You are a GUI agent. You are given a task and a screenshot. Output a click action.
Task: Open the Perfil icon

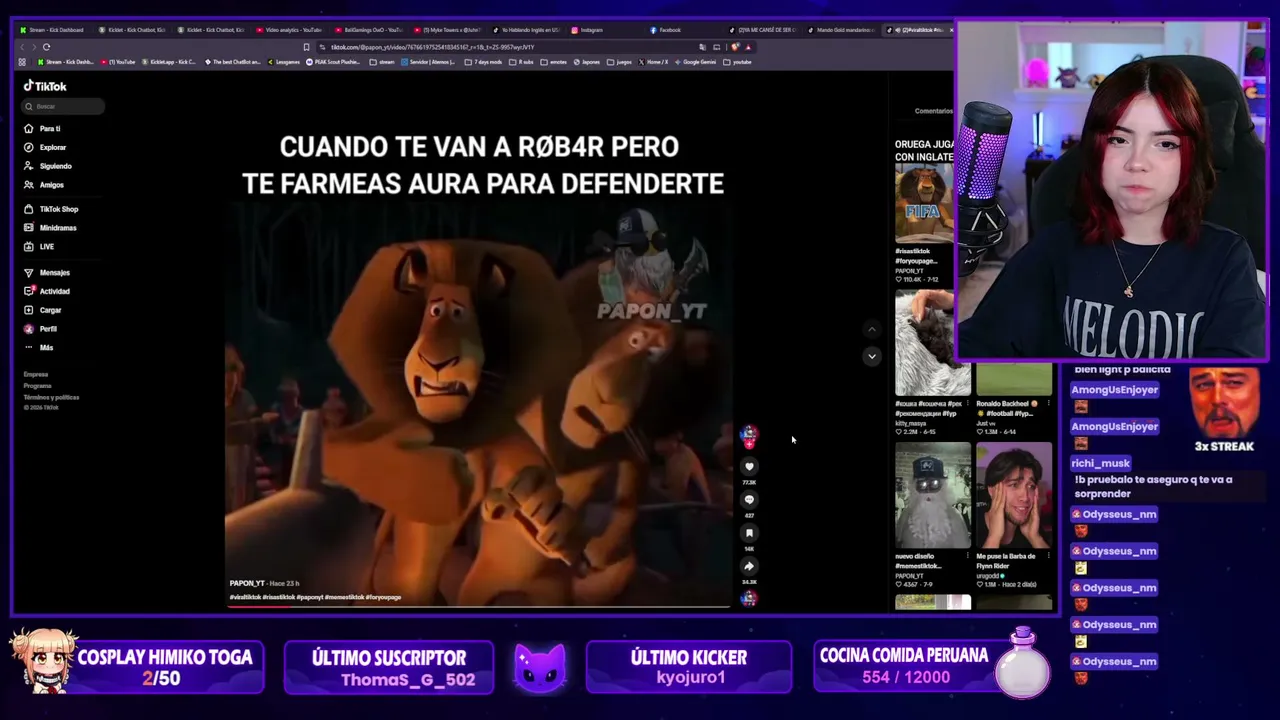[x=29, y=329]
